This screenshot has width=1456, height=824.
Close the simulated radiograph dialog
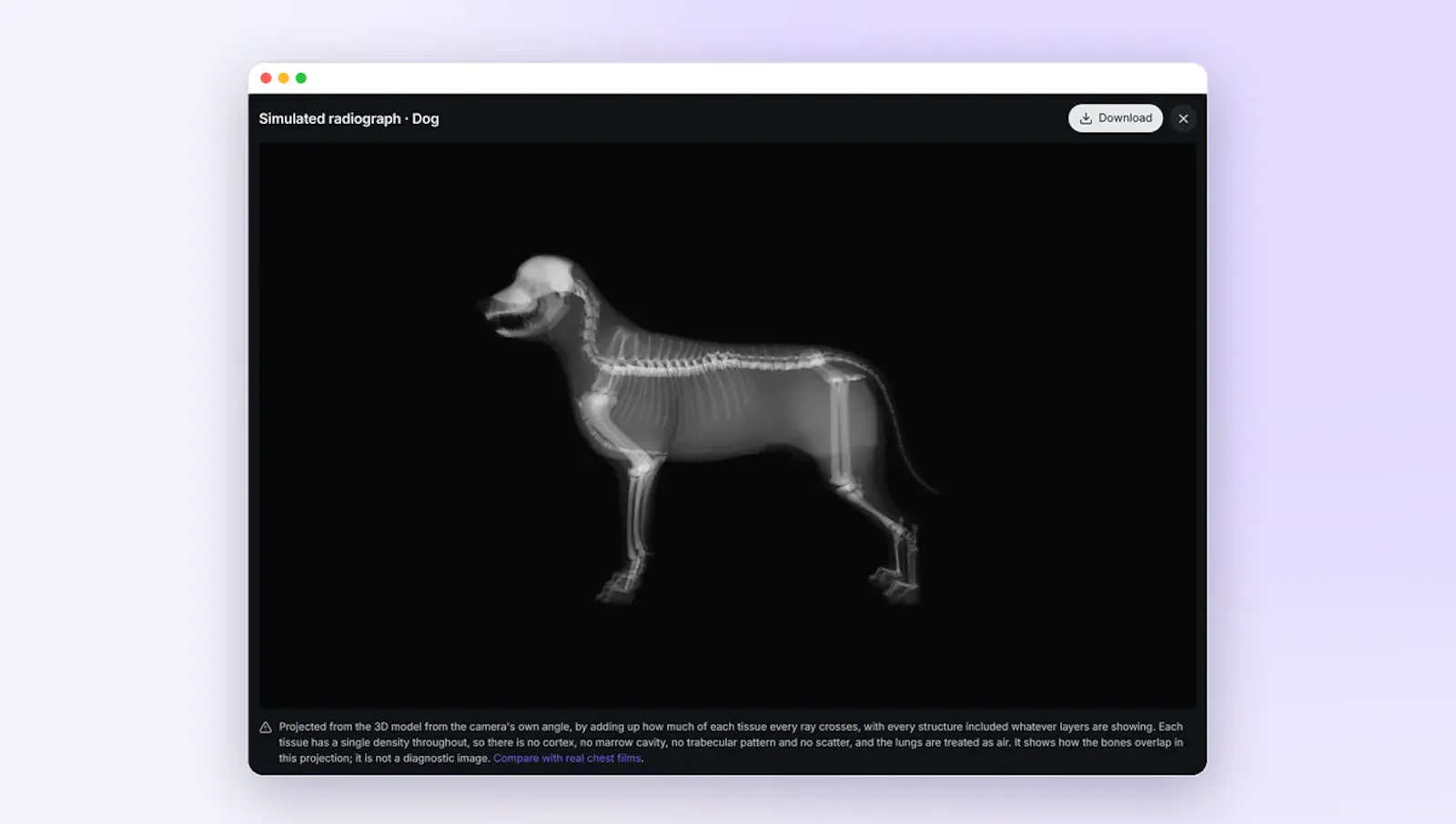tap(1183, 118)
